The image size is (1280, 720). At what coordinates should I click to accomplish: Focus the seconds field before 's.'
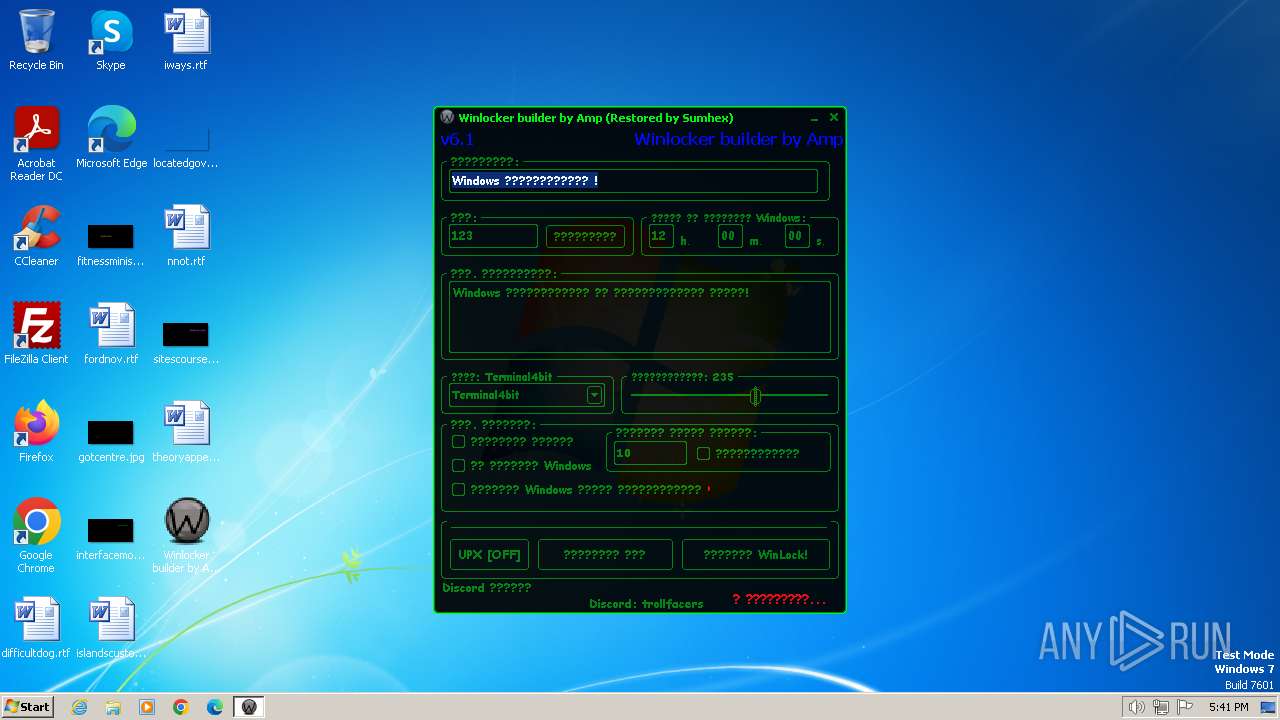tap(796, 237)
